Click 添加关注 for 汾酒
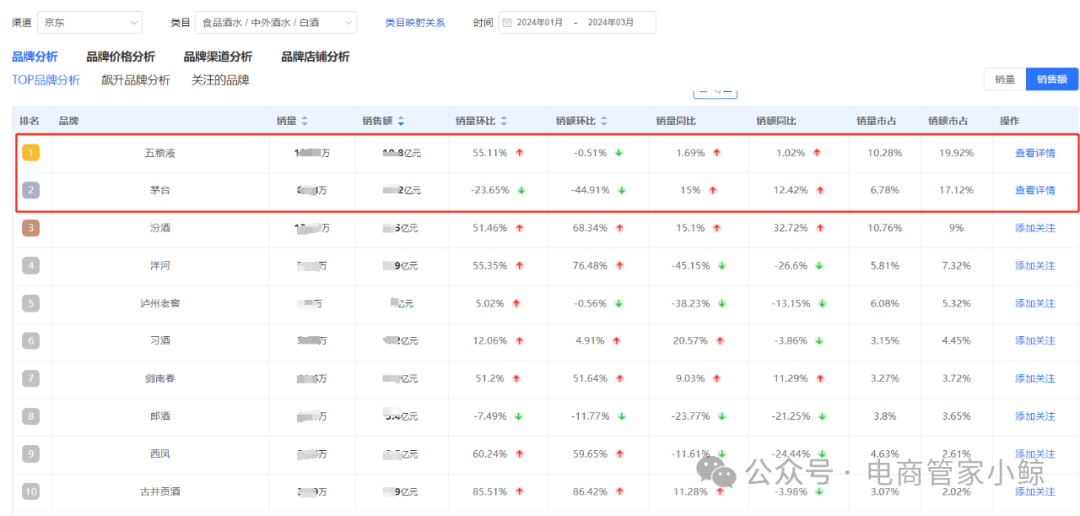The width and height of the screenshot is (1080, 516). (x=1035, y=228)
